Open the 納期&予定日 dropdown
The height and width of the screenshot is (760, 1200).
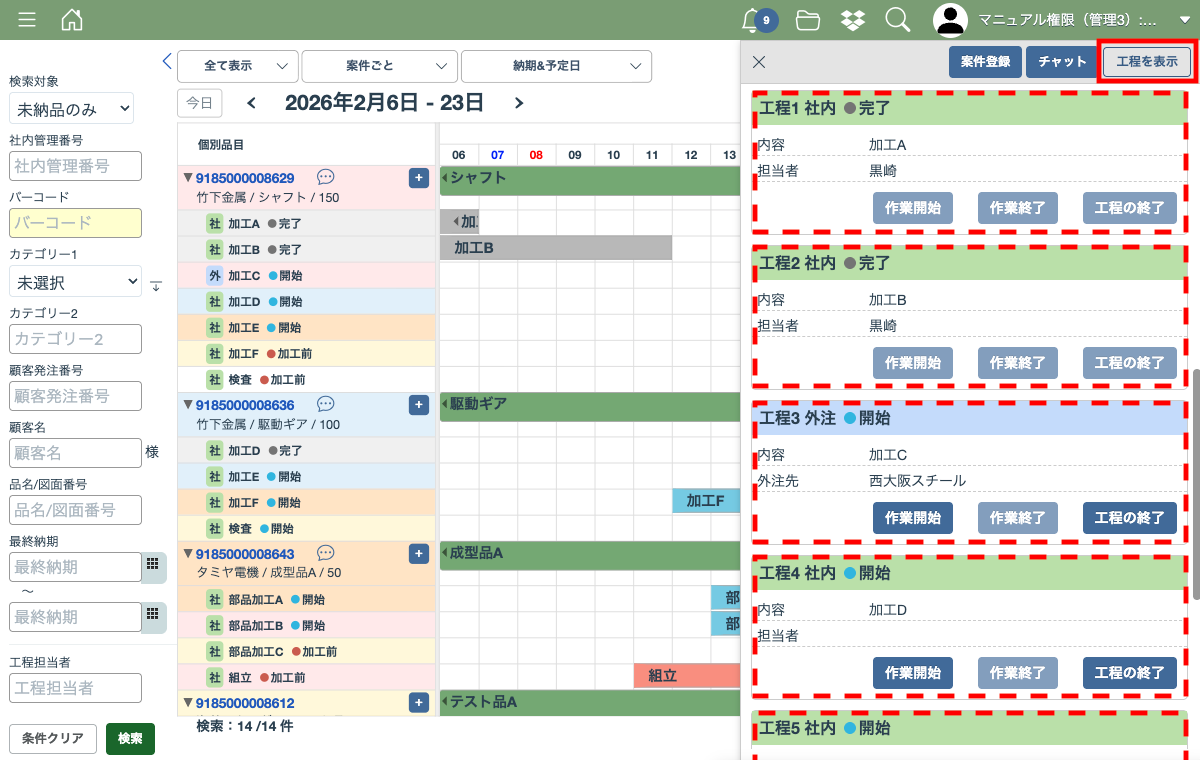[556, 66]
